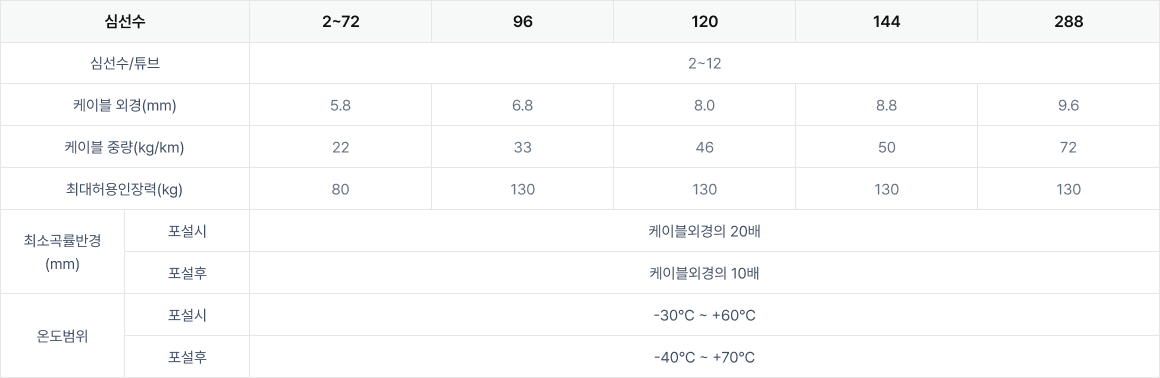The image size is (1160, 378).
Task: Select the 최대허용인장력(kg) row label
Action: (x=124, y=189)
